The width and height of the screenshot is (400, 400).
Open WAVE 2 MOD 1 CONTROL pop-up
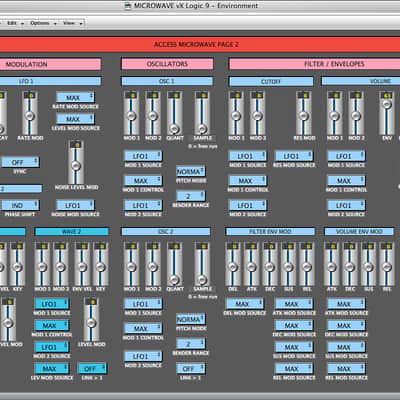[x=52, y=325]
